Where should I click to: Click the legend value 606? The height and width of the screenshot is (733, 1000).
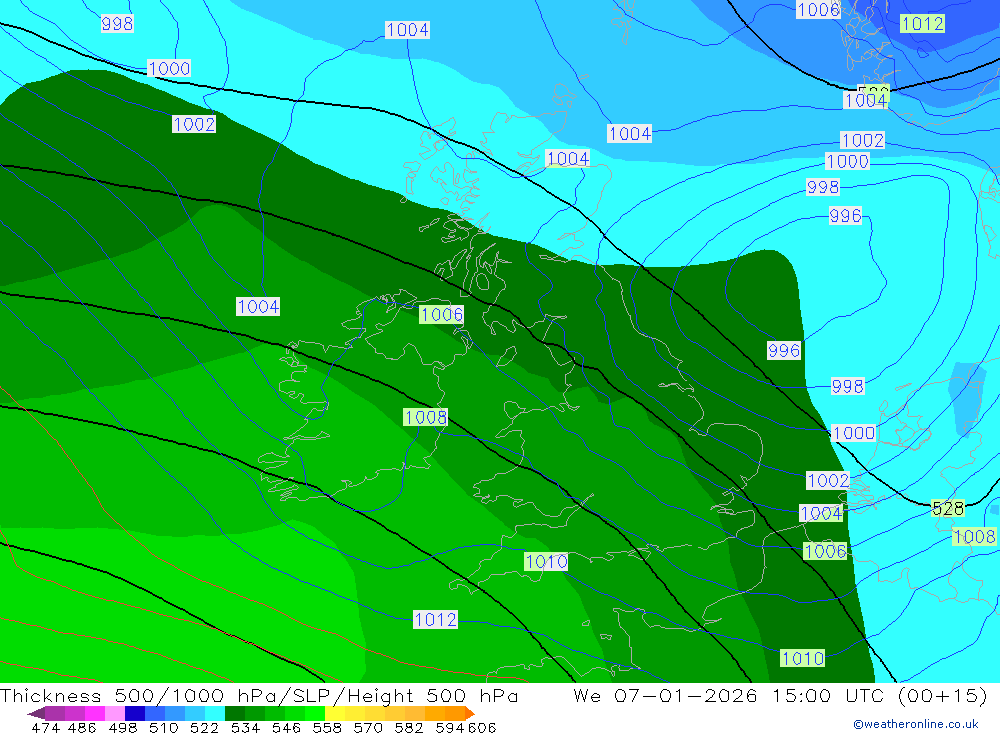(482, 727)
